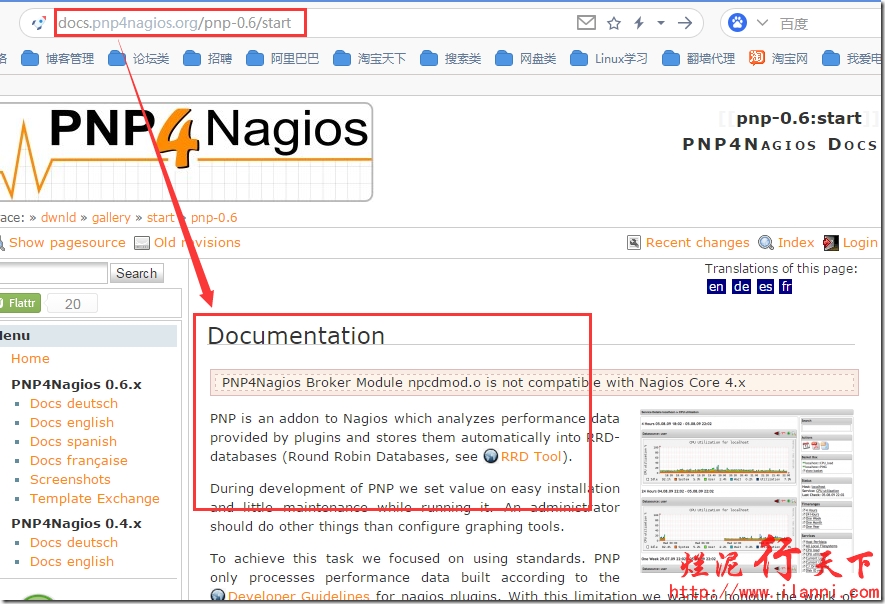Screen dimensions: 885x604
Task: Click the Recent changes icon
Action: point(634,243)
